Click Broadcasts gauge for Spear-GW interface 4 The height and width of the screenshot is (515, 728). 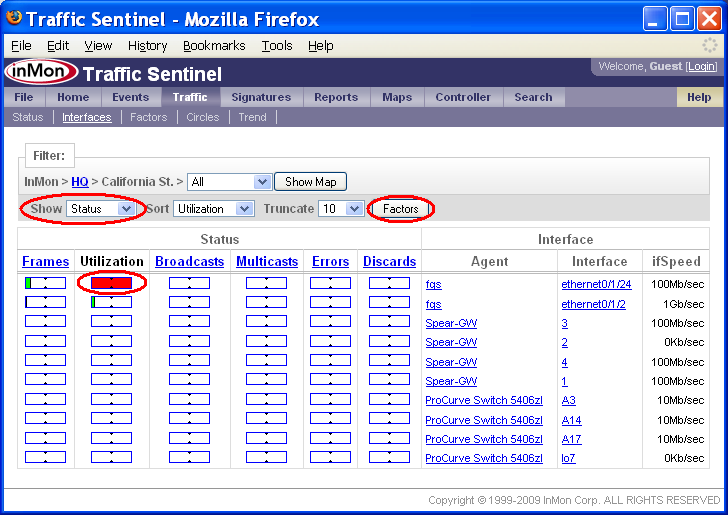tap(189, 360)
